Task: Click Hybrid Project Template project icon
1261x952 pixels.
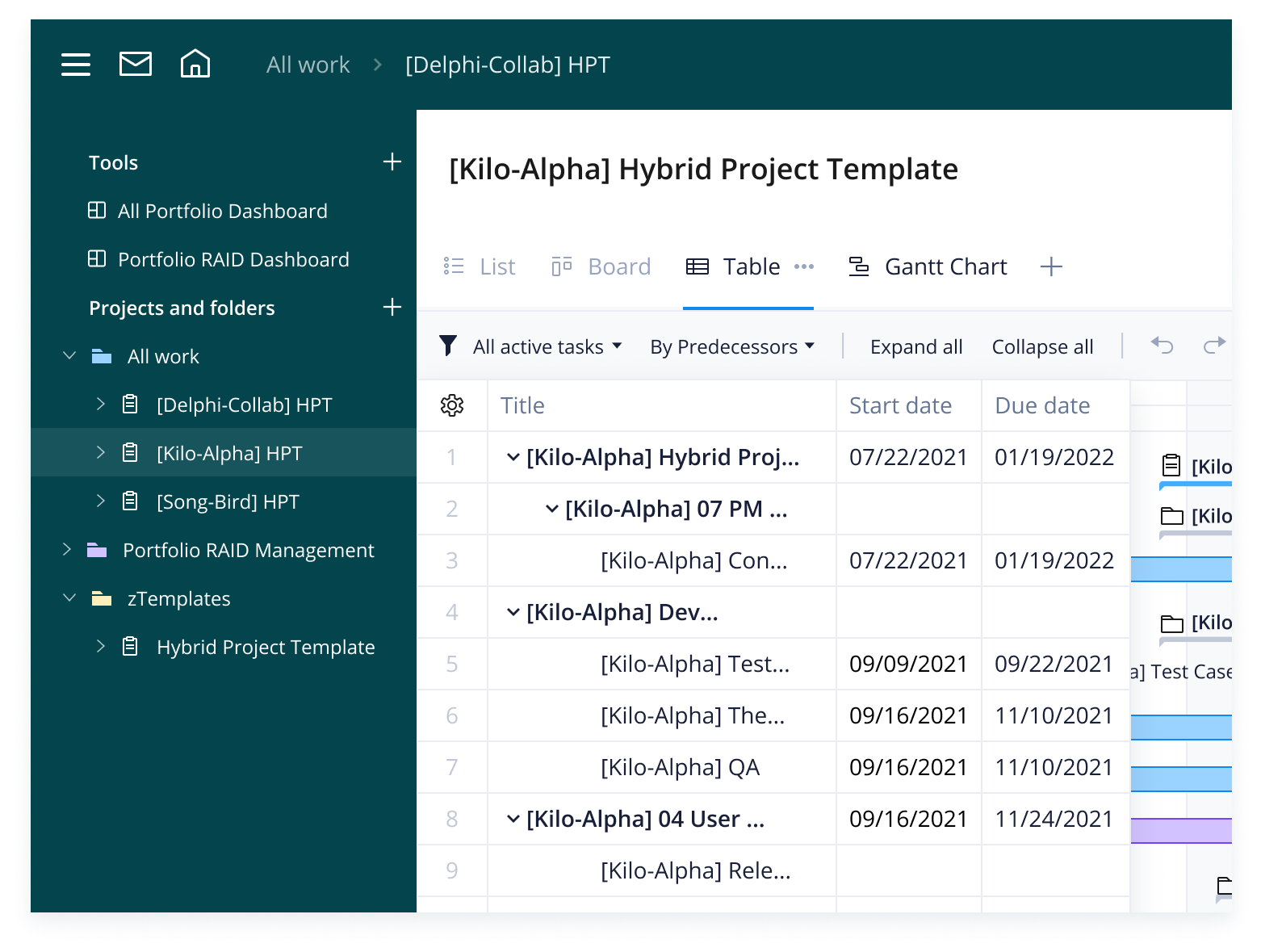Action: point(130,647)
